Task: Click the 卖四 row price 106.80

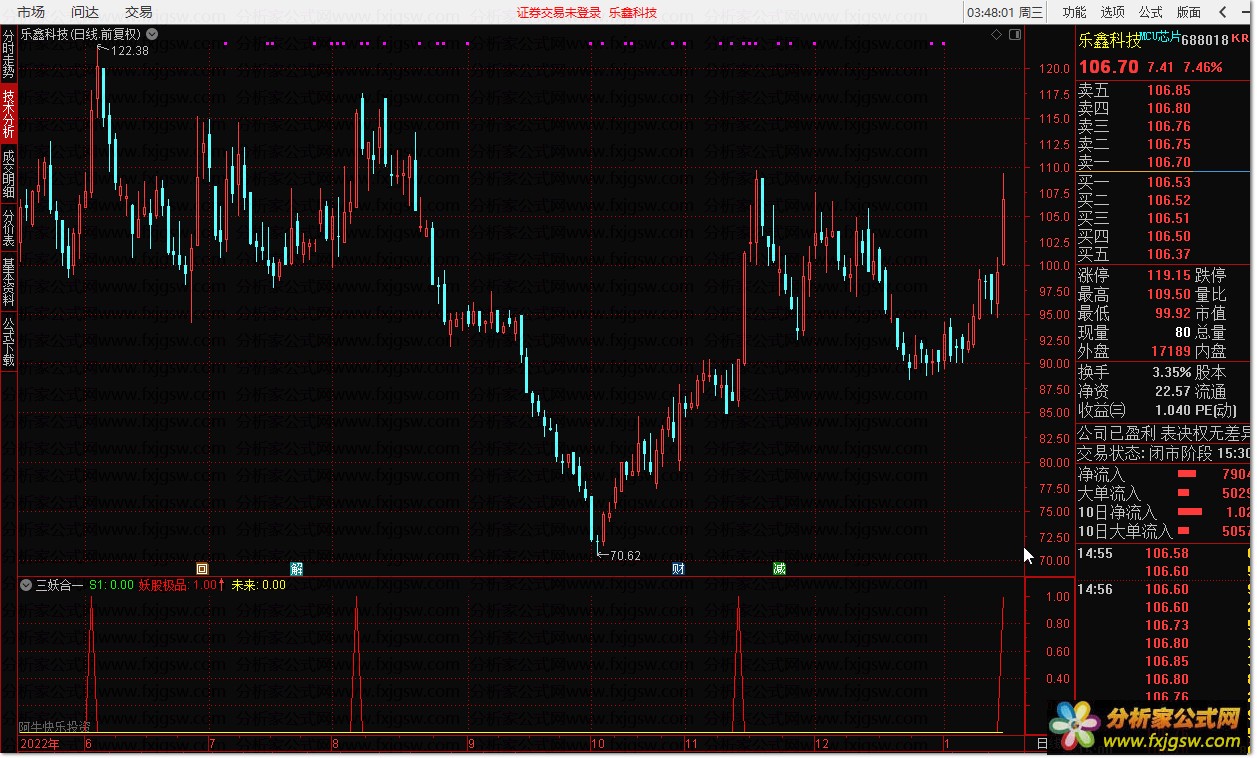Action: pos(1168,108)
